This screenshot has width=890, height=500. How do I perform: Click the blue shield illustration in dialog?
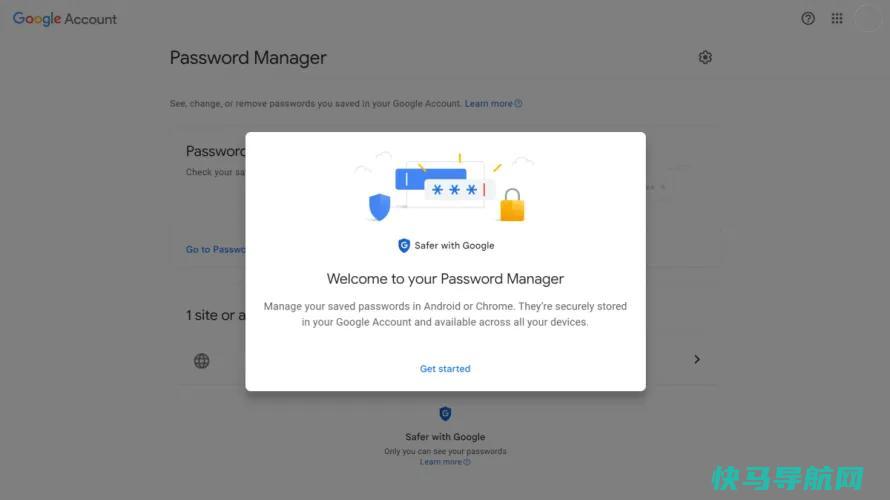[x=380, y=207]
